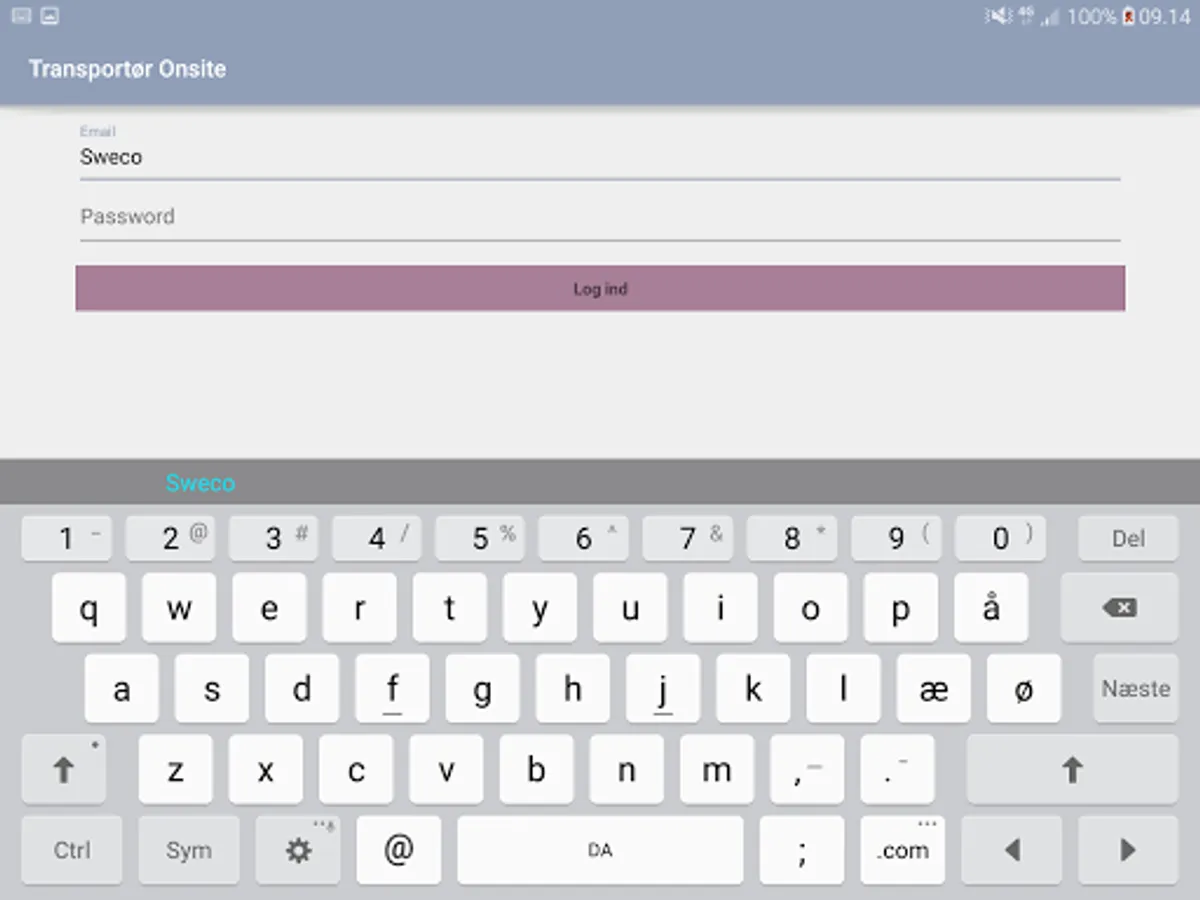Tap the number 7 key
The image size is (1200, 900).
pos(688,538)
